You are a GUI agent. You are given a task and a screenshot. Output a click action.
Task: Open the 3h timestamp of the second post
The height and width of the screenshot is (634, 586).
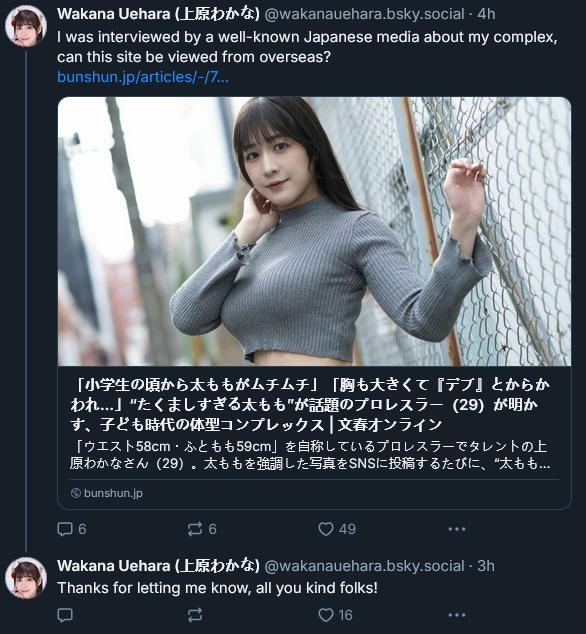(x=486, y=566)
